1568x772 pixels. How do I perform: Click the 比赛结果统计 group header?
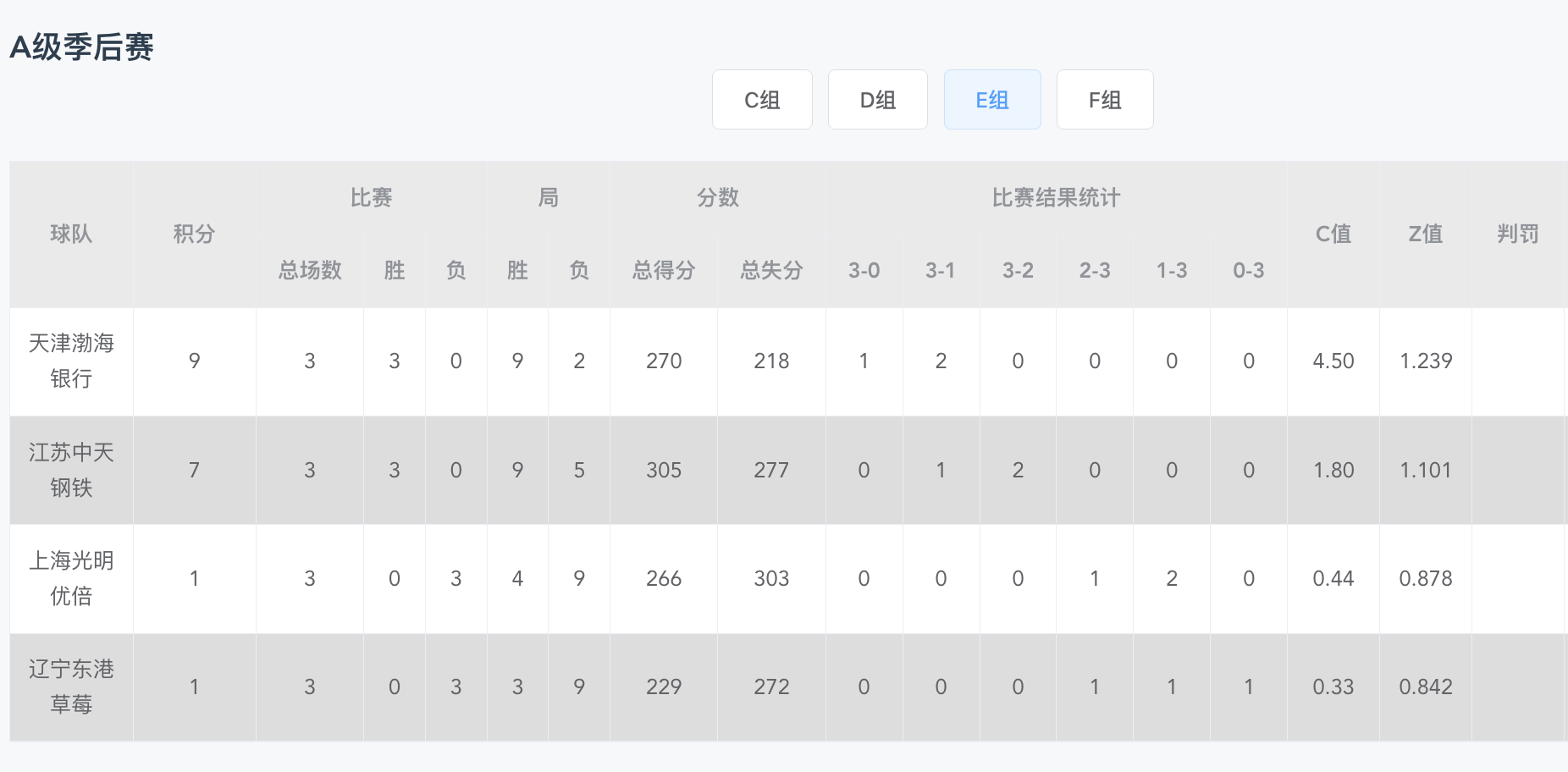(1056, 198)
